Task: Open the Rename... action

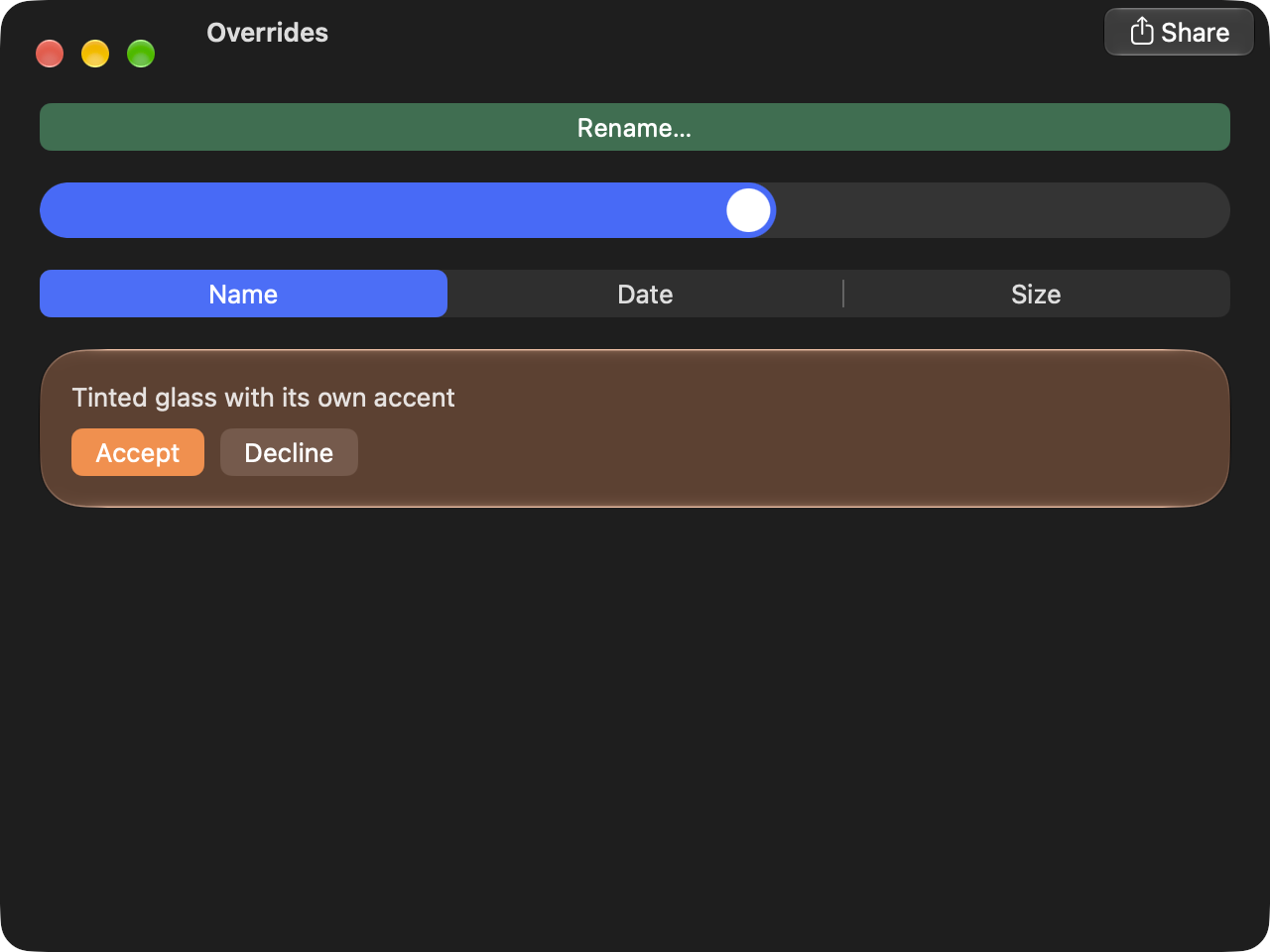Action: point(635,127)
